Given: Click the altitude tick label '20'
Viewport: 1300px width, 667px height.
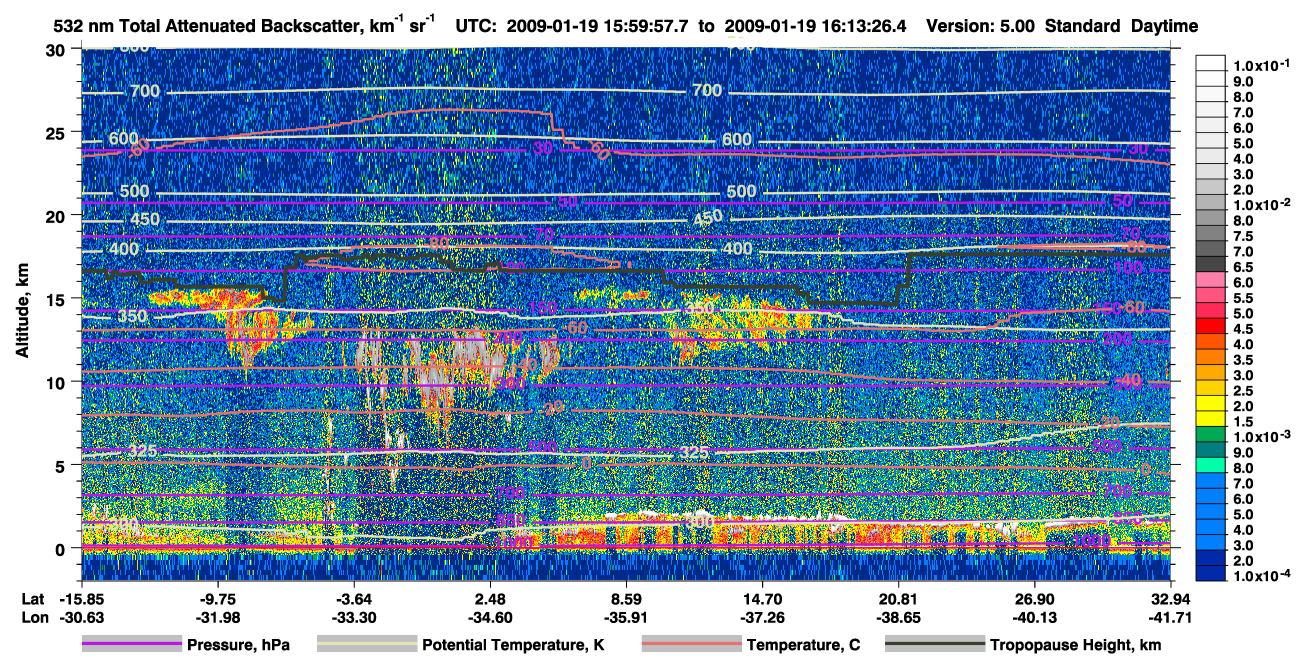Looking at the screenshot, I should tap(58, 216).
